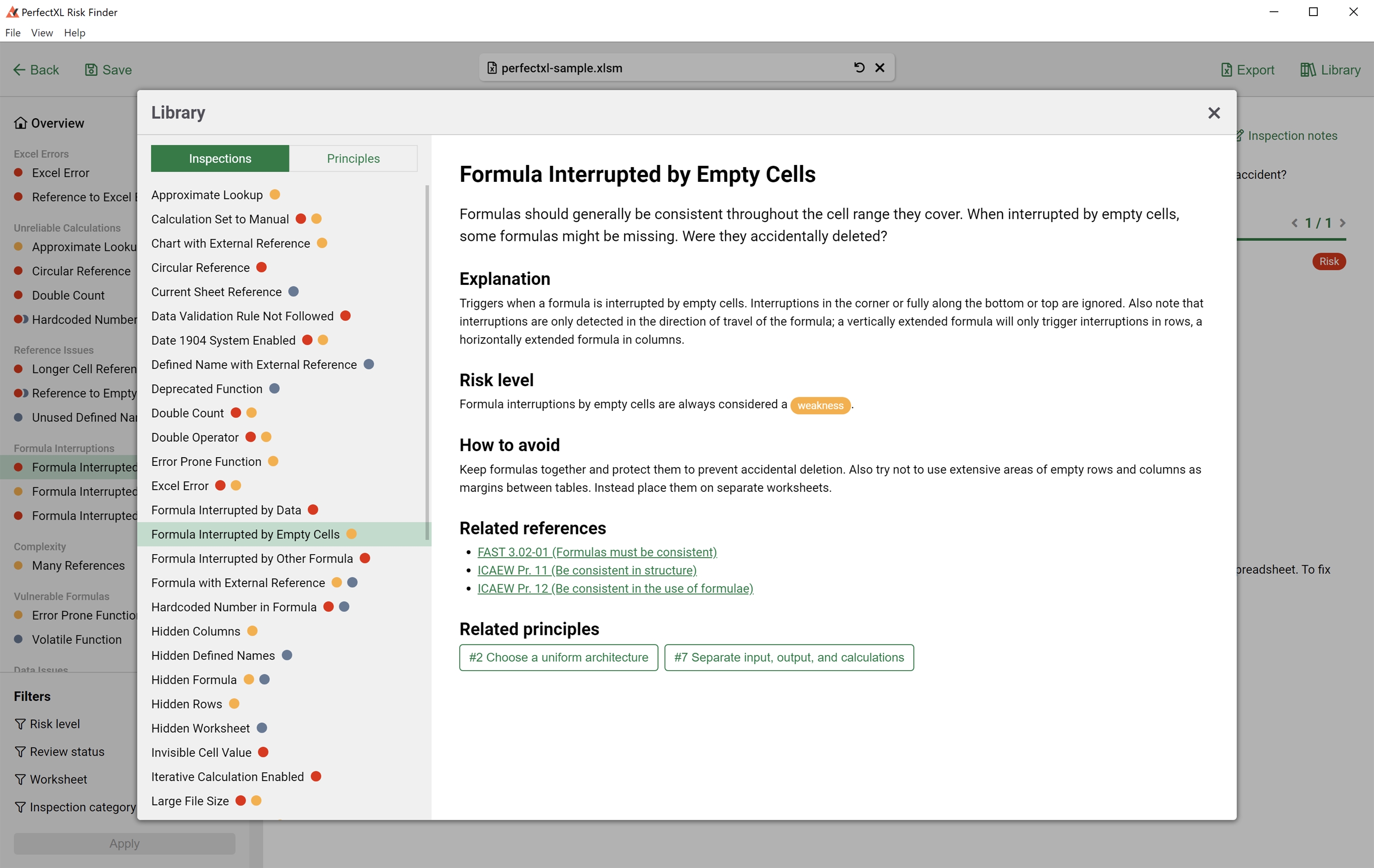The image size is (1374, 868).
Task: Click the Library books icon
Action: tap(1308, 70)
